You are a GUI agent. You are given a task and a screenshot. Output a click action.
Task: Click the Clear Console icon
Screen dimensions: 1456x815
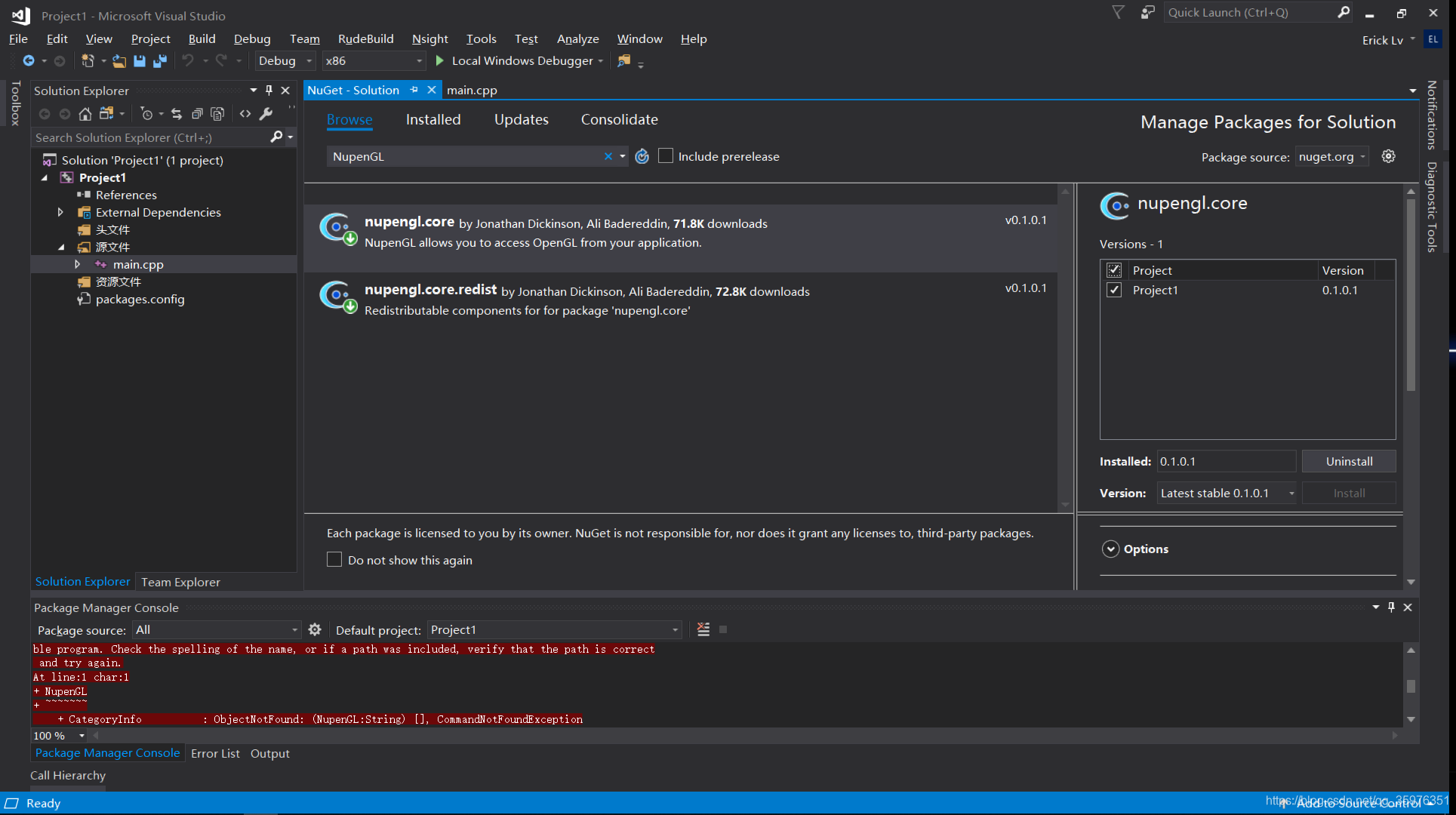[703, 629]
